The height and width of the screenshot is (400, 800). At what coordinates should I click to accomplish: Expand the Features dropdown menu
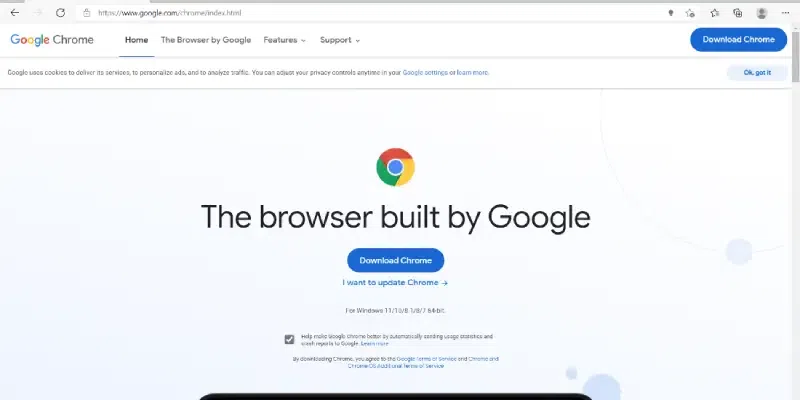coord(285,40)
